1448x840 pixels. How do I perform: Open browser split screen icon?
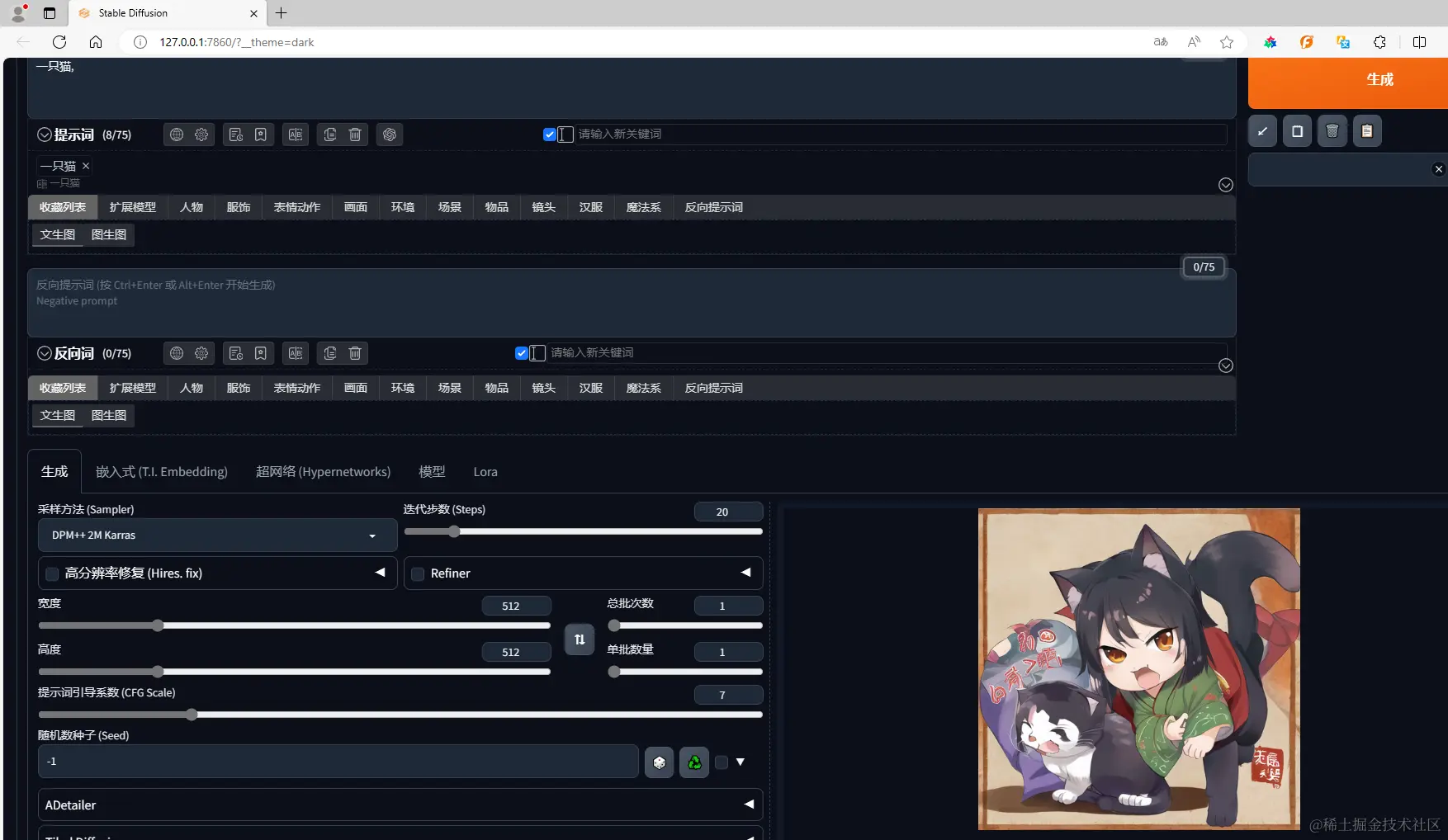[1419, 42]
